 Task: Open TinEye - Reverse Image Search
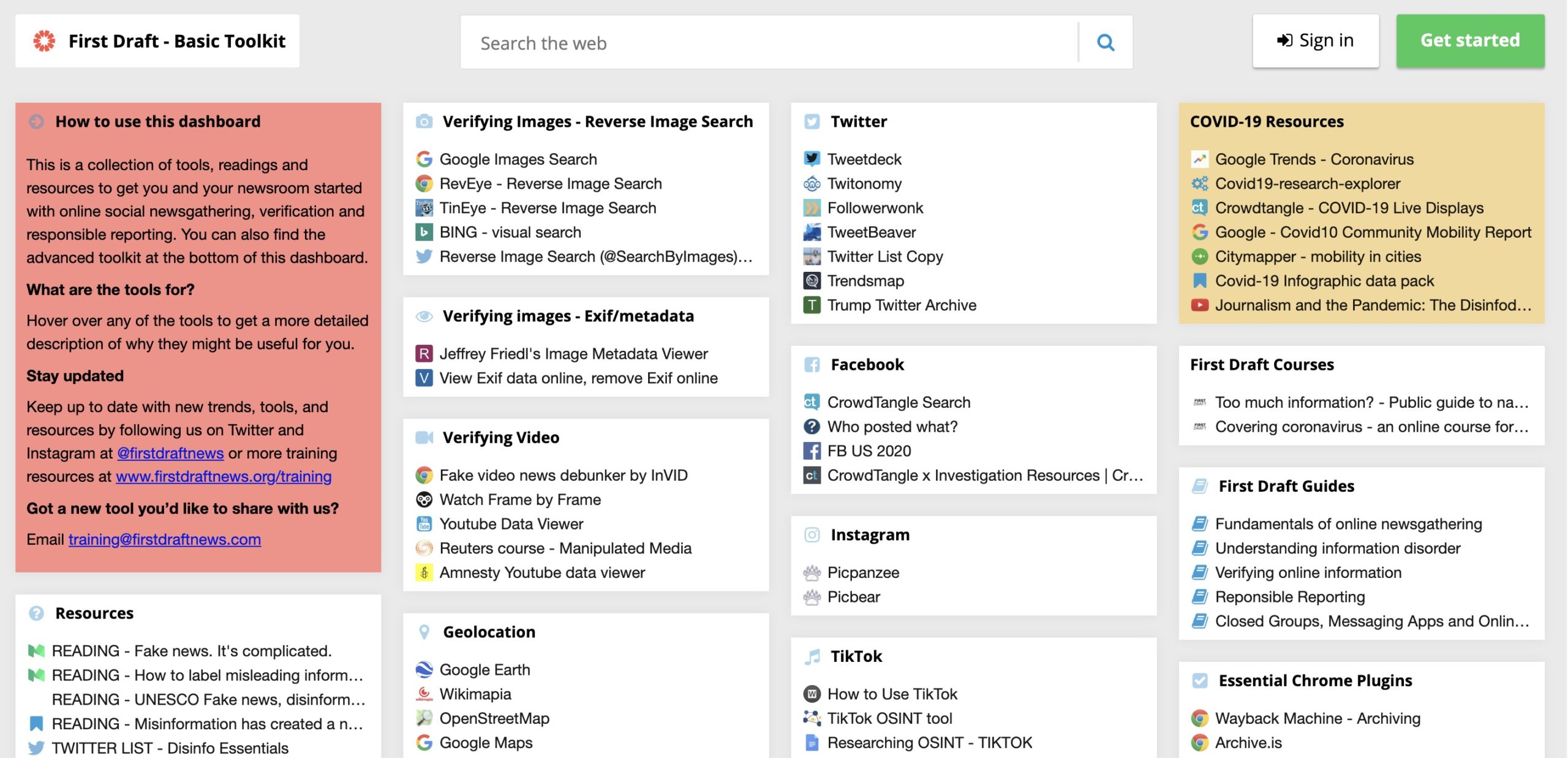coord(548,208)
